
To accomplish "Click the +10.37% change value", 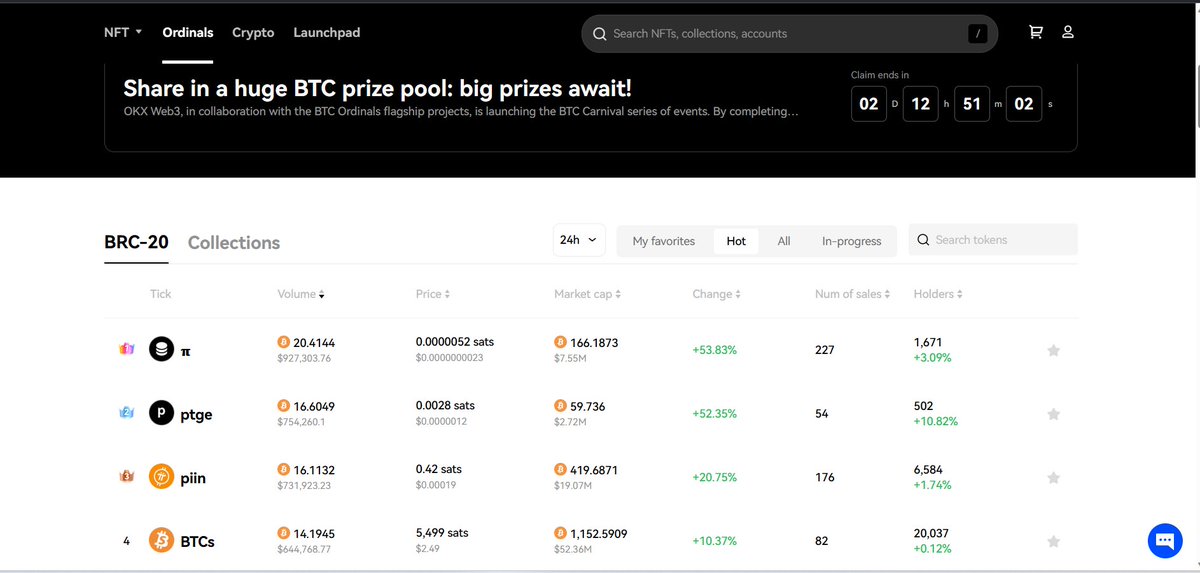I will coord(715,541).
